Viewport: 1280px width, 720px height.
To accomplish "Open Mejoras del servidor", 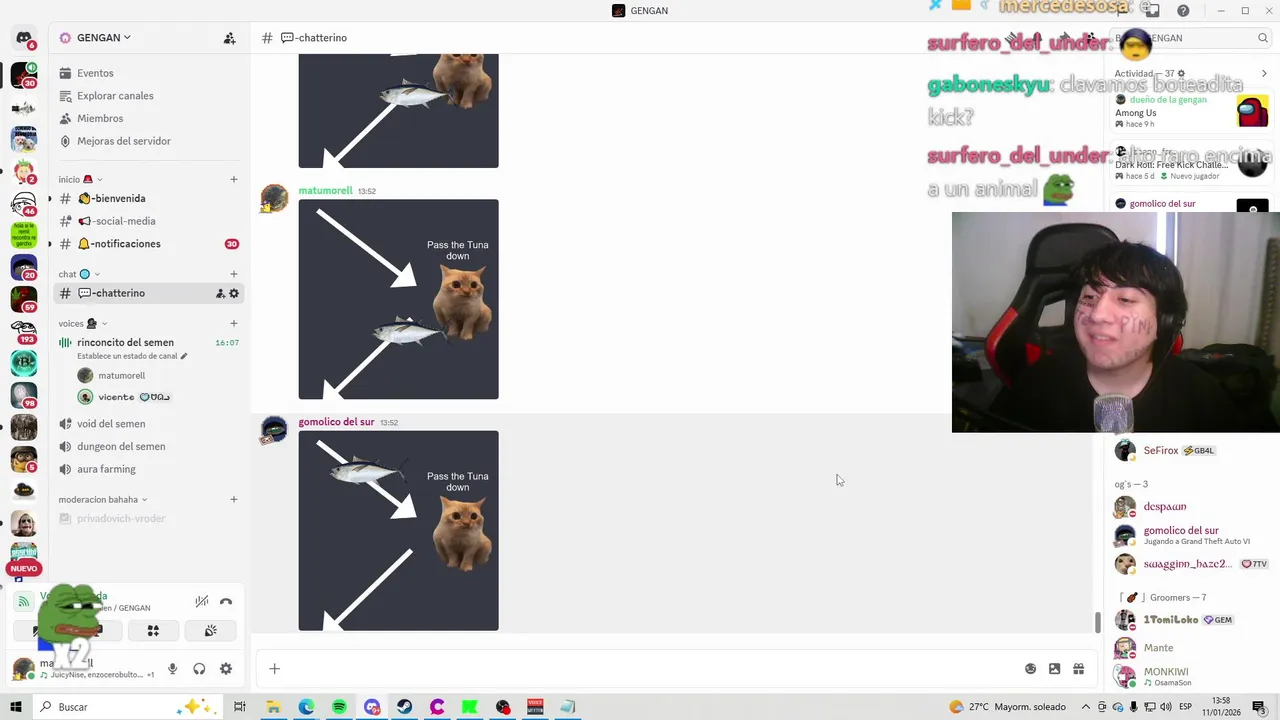I will [124, 141].
